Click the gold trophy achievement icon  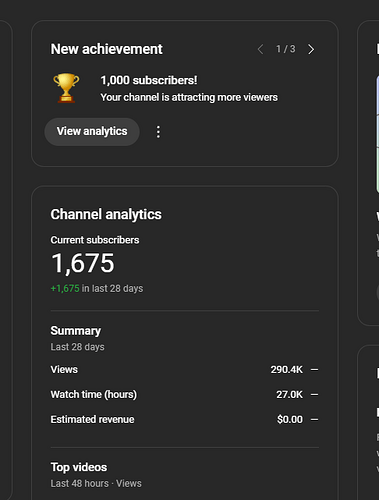coord(66,88)
